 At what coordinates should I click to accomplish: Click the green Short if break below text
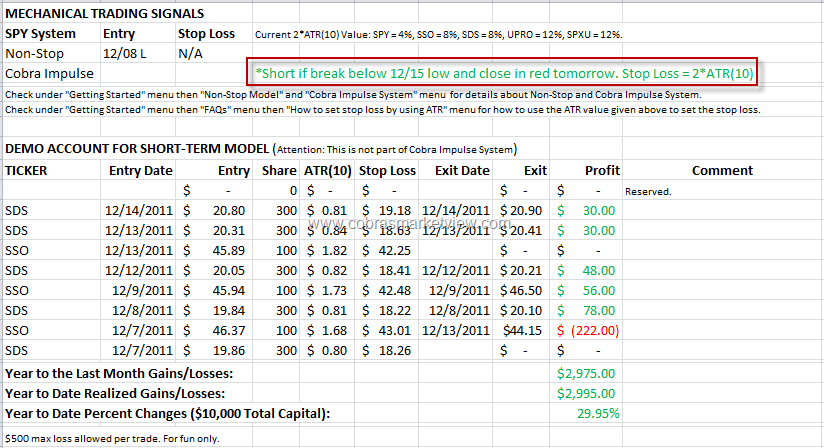504,73
